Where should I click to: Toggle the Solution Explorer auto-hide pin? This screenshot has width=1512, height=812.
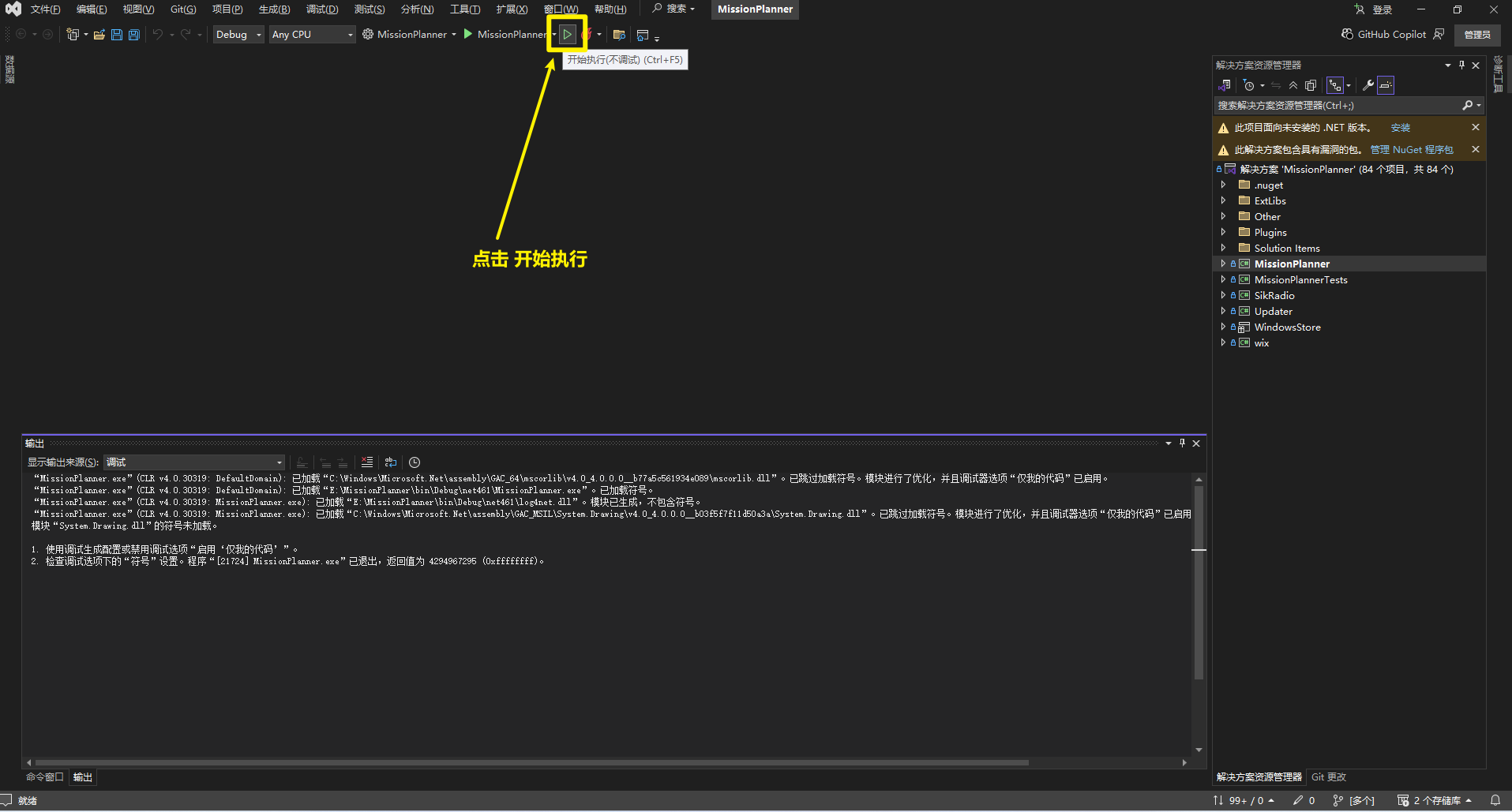(1461, 65)
